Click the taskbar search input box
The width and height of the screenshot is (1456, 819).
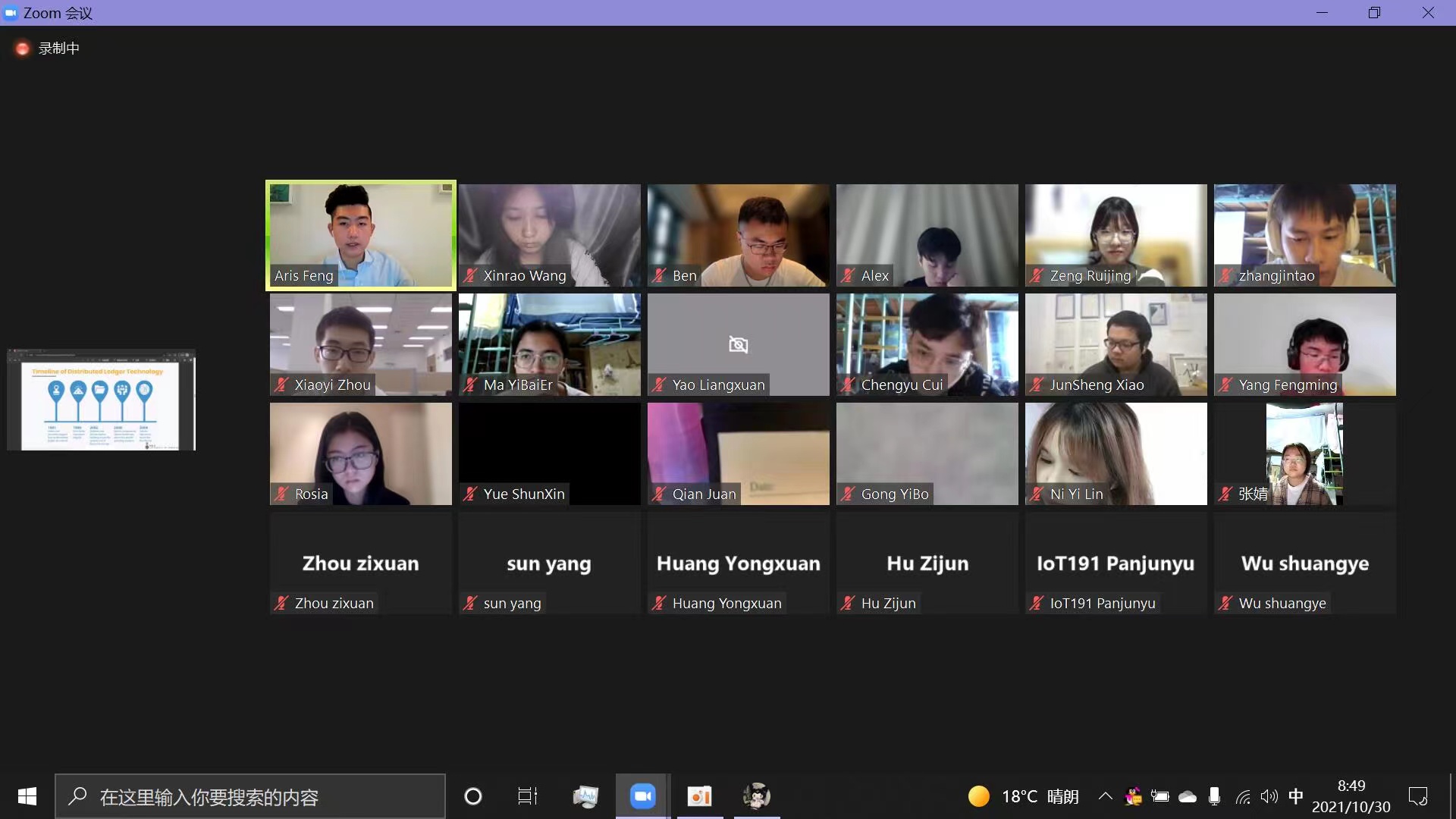(250, 796)
